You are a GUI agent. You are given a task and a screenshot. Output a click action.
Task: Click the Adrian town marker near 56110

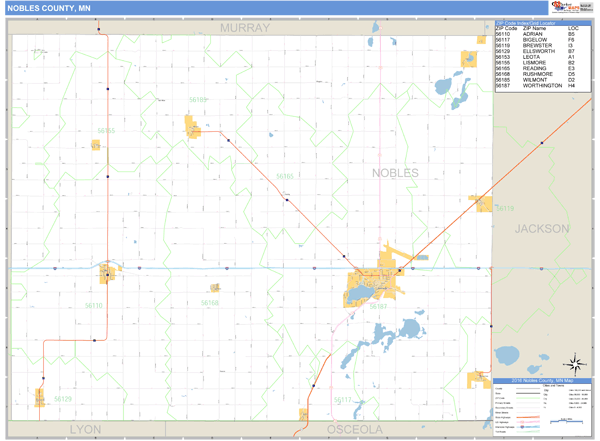(x=106, y=272)
